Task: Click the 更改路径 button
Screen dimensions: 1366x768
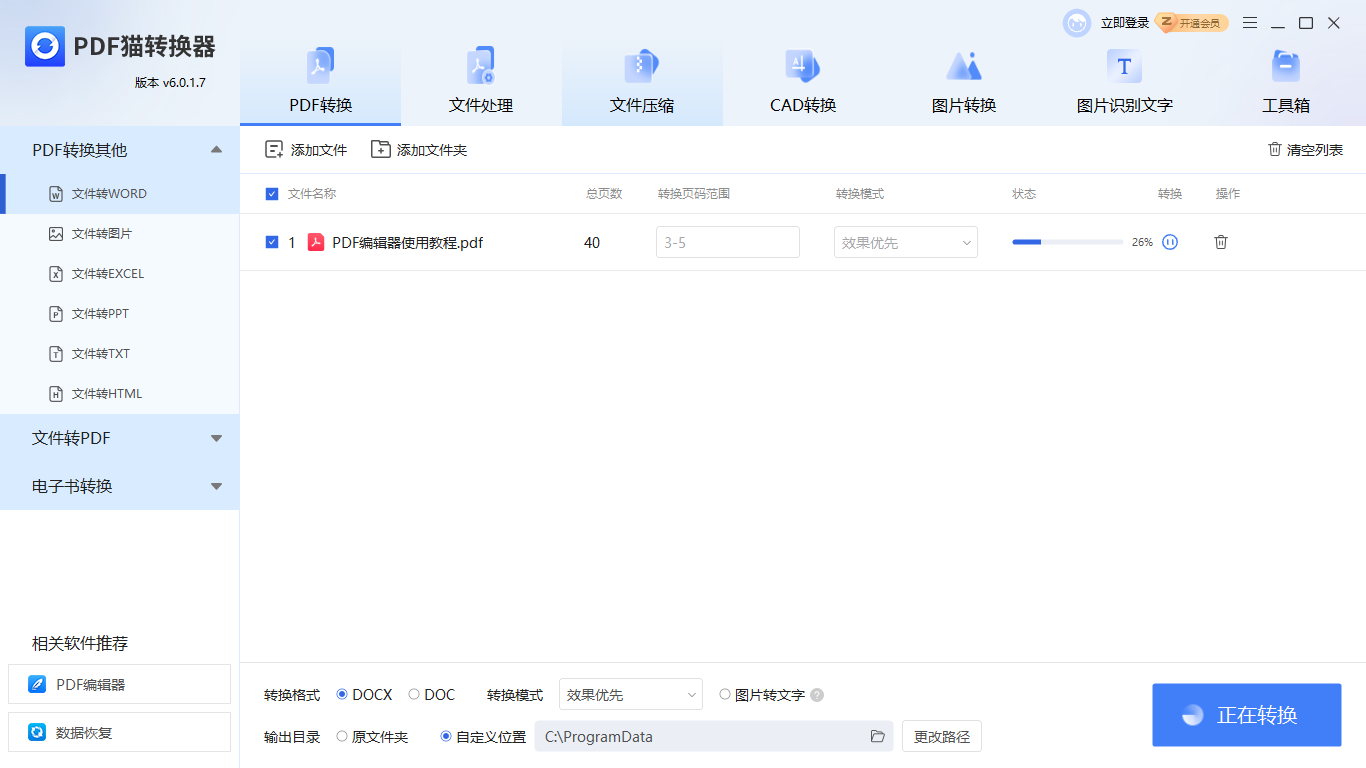Action: [x=942, y=737]
